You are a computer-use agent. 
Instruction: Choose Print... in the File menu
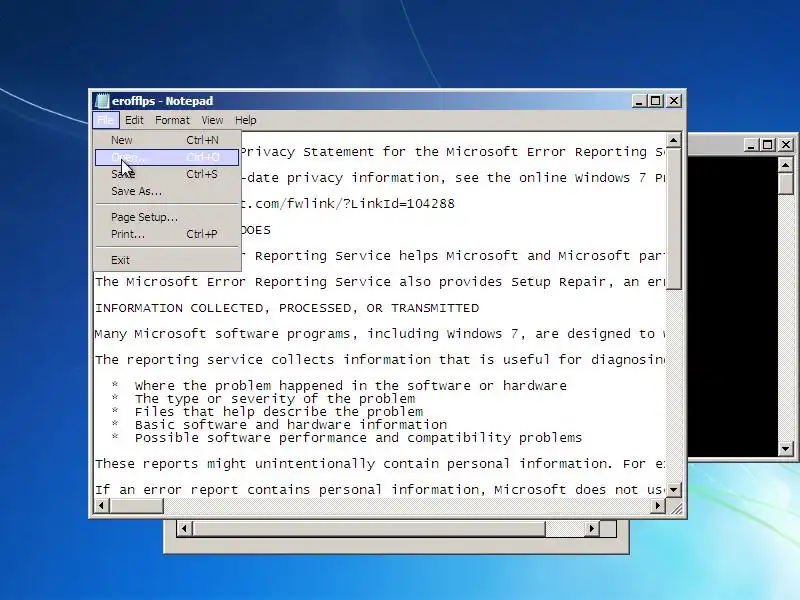pos(167,234)
